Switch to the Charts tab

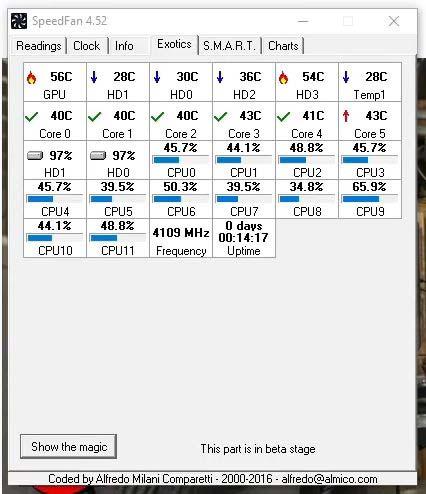click(x=283, y=46)
